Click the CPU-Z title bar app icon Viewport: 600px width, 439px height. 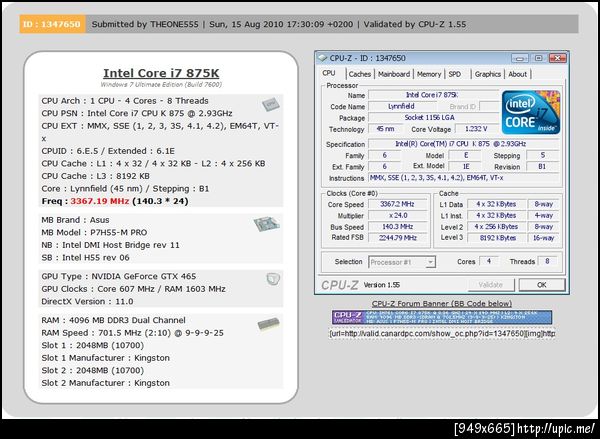tap(322, 58)
